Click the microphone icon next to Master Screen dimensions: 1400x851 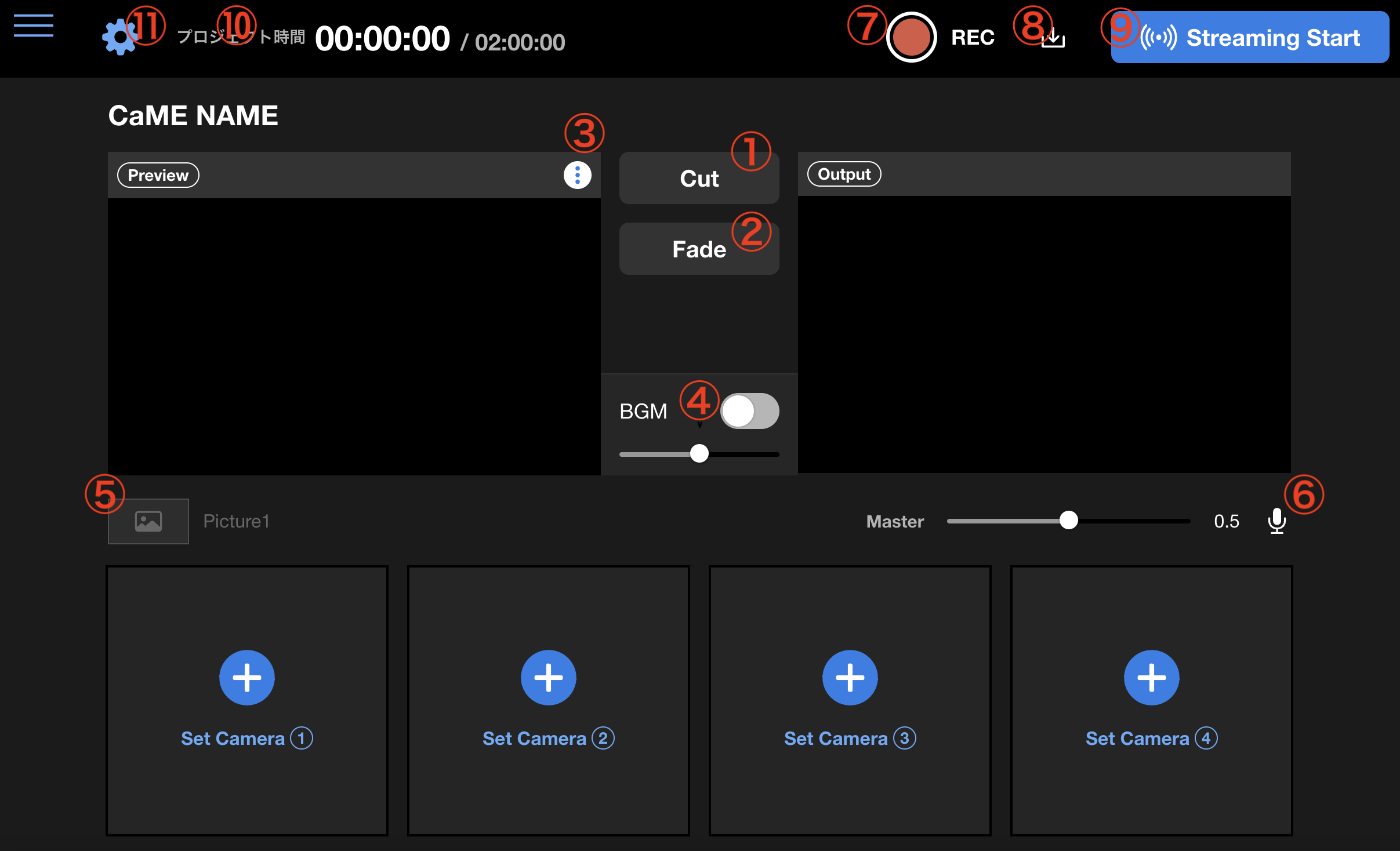(x=1276, y=521)
